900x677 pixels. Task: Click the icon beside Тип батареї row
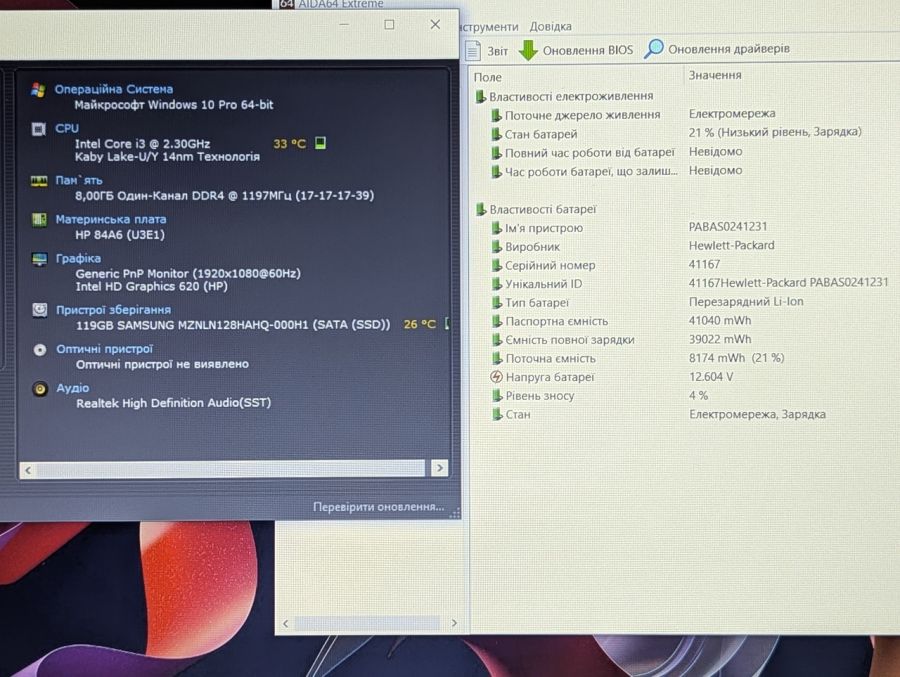click(x=497, y=303)
